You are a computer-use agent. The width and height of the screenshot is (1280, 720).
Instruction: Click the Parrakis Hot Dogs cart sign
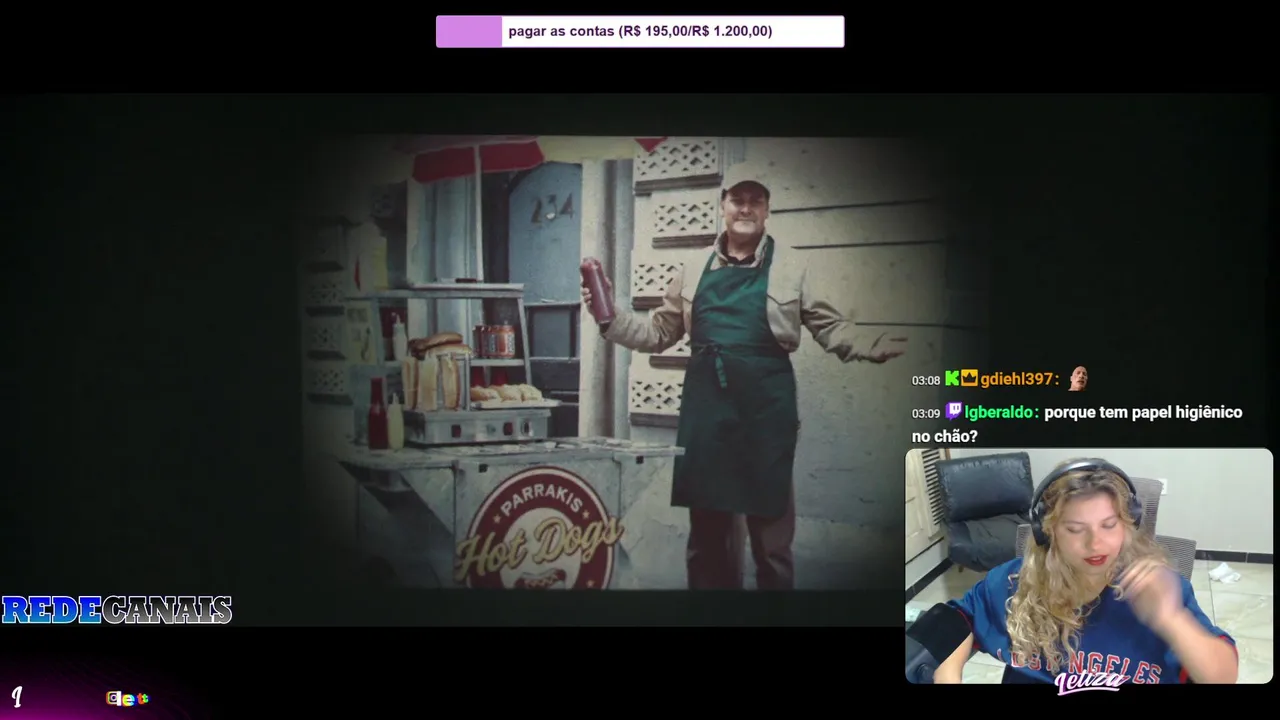[x=541, y=529]
